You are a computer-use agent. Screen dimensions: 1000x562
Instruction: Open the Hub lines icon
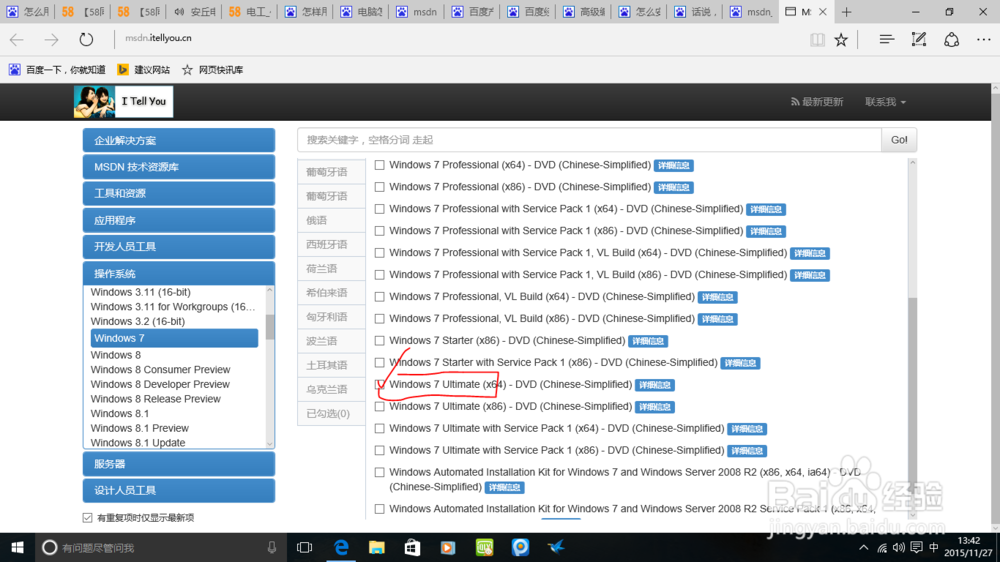click(x=886, y=40)
